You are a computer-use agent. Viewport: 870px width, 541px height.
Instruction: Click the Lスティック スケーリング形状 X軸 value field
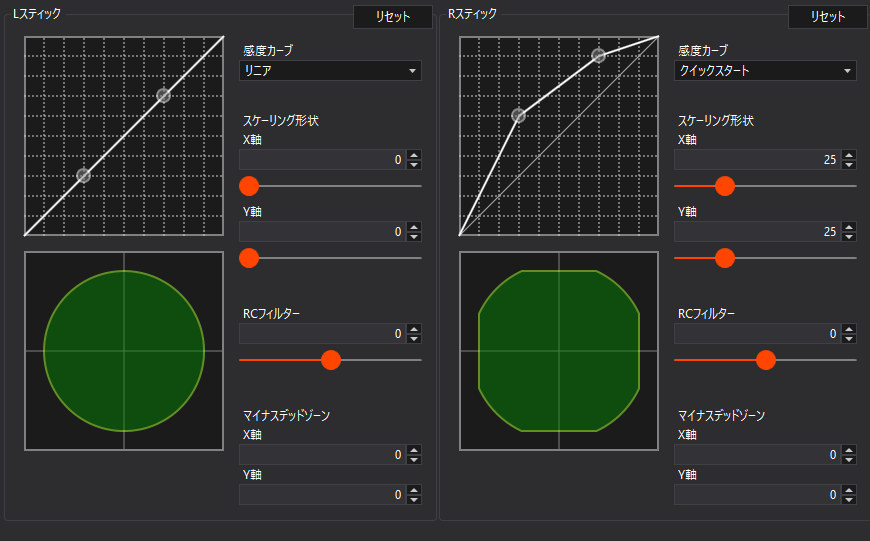(x=322, y=160)
